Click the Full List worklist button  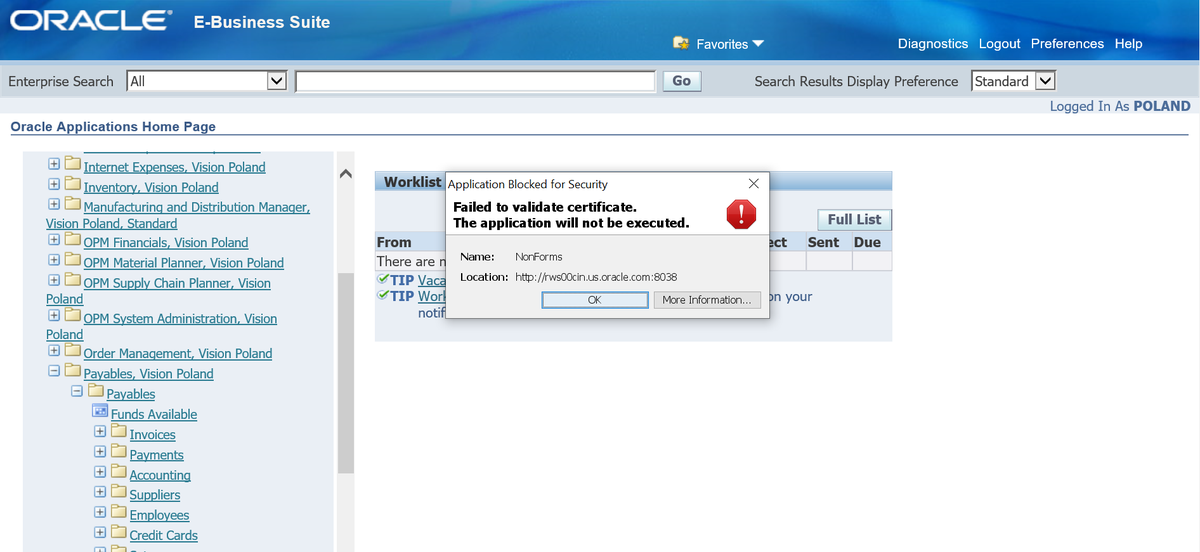pyautogui.click(x=855, y=220)
